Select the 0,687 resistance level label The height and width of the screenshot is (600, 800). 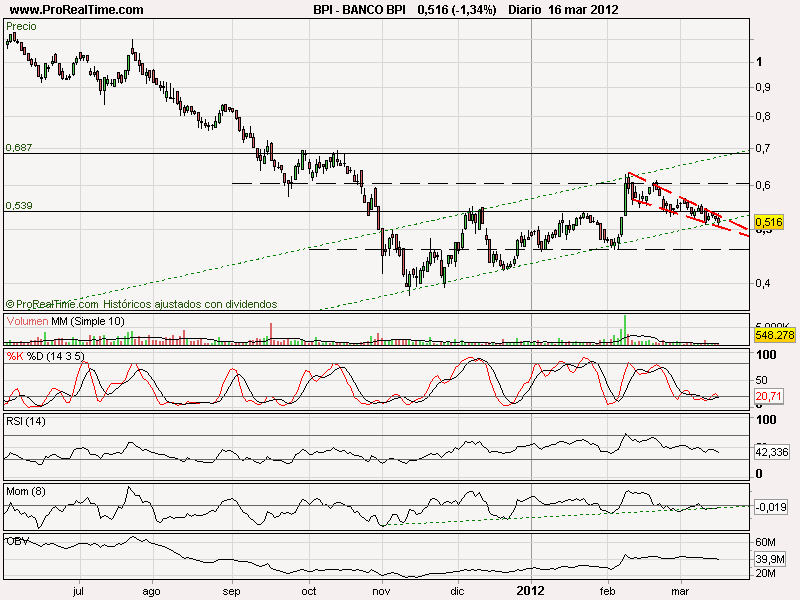pyautogui.click(x=19, y=147)
